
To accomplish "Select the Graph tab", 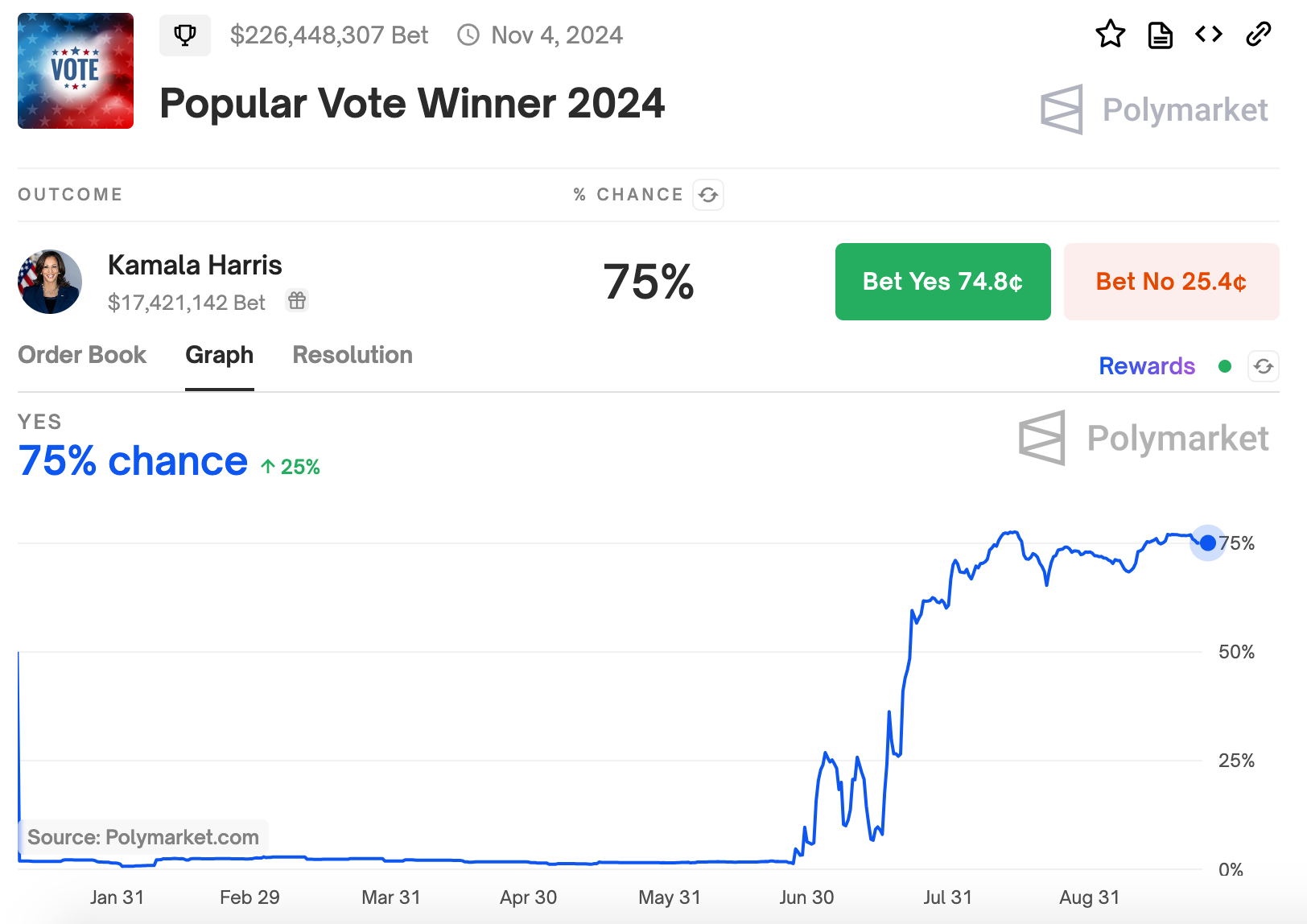I will coord(219,355).
